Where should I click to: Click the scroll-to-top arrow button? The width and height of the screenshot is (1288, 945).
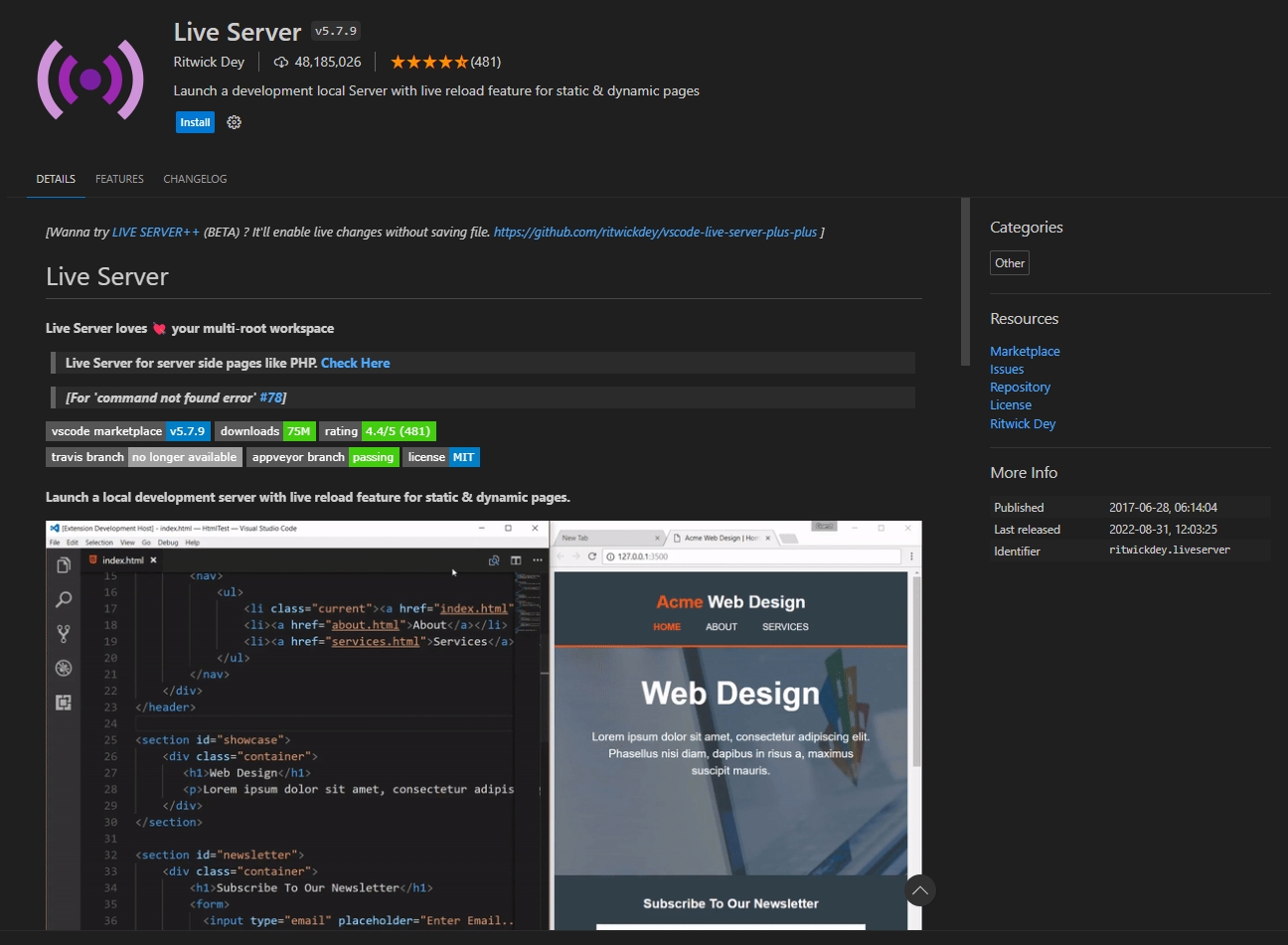point(920,890)
